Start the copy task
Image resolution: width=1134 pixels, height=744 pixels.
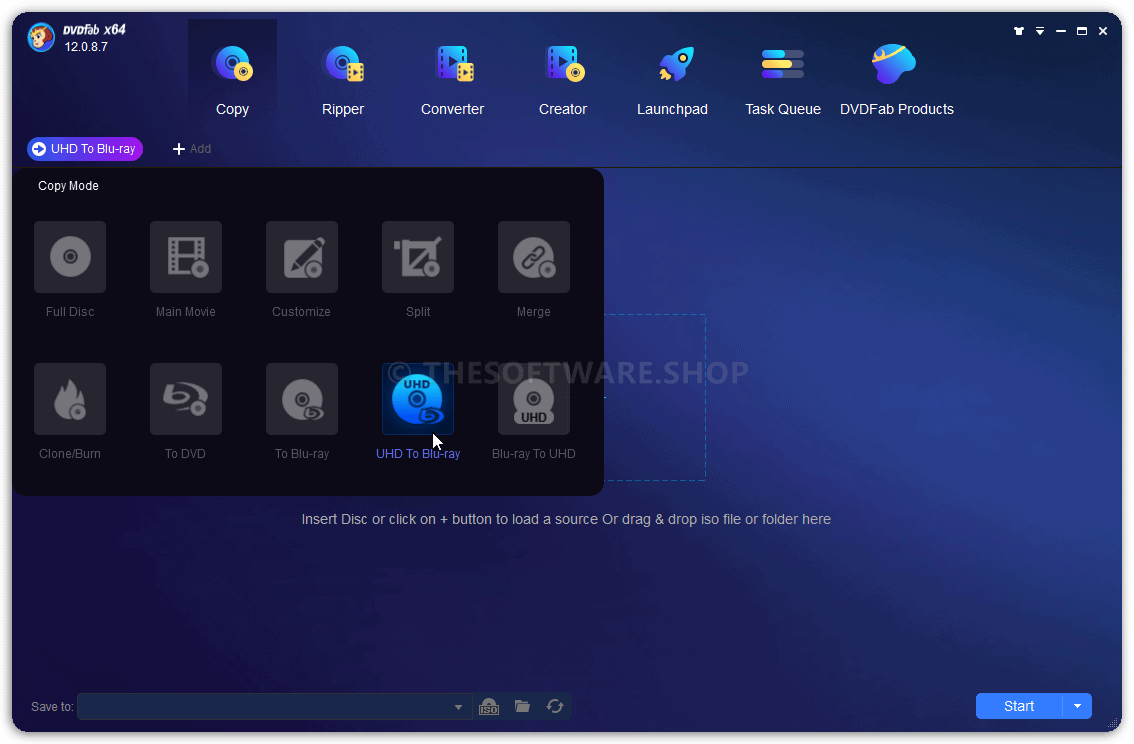pos(1019,706)
